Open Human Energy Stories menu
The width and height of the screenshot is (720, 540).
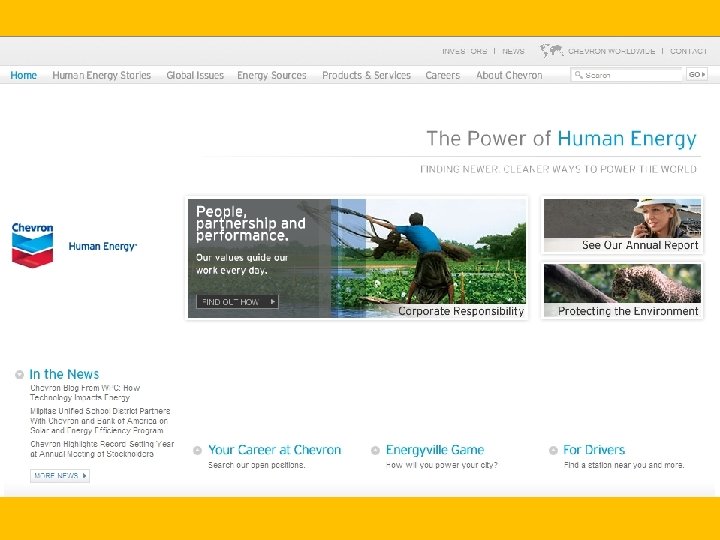101,75
